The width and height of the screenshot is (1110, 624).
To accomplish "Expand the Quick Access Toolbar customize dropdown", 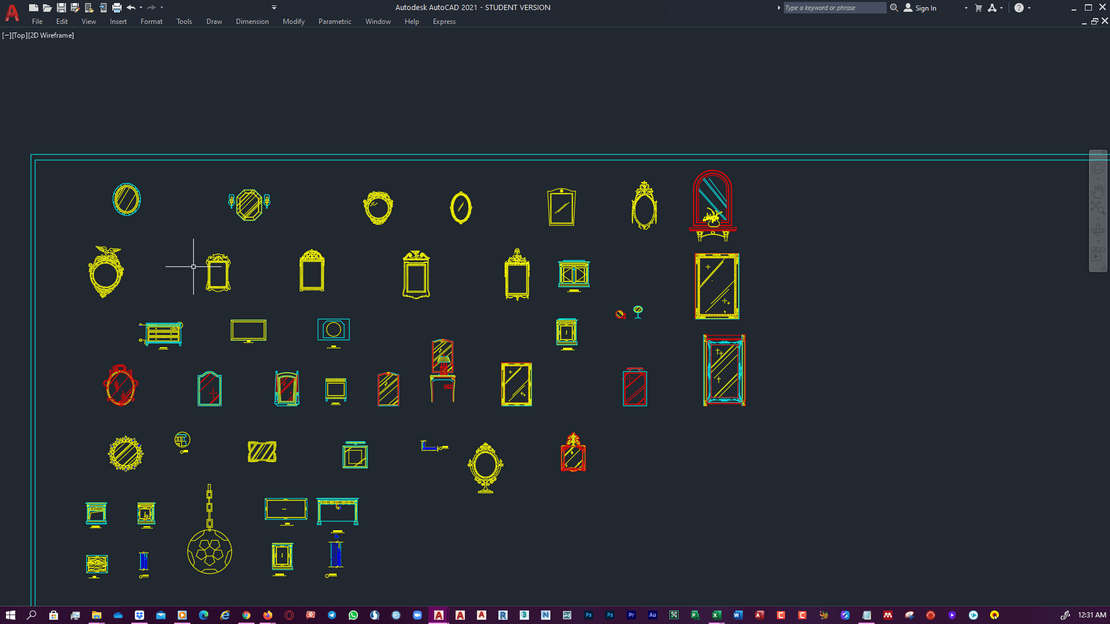I will [x=273, y=8].
